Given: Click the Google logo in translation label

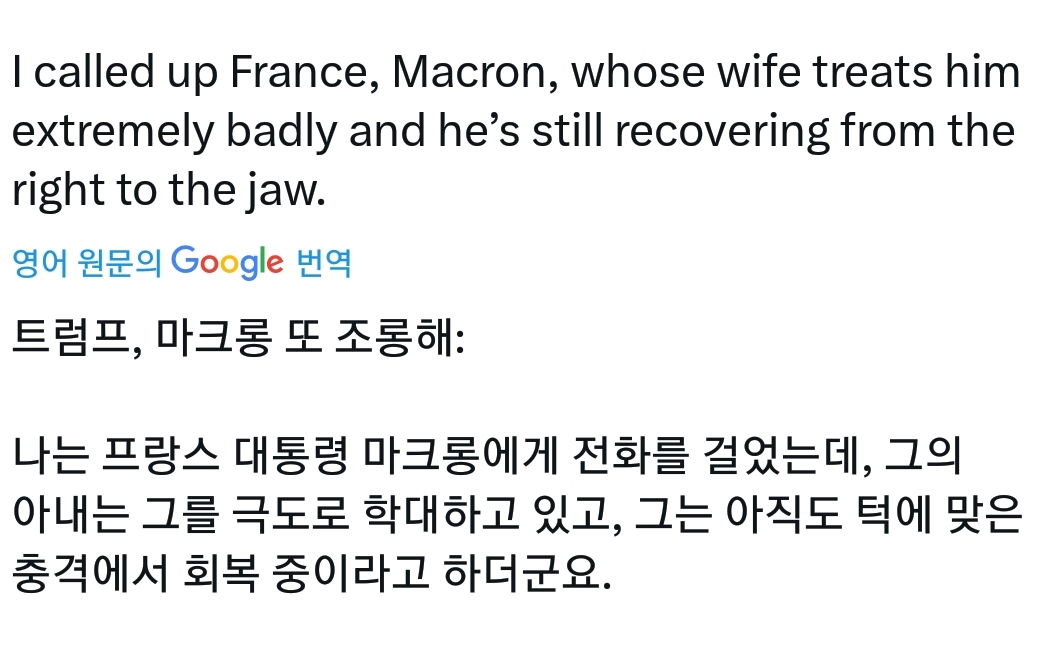Looking at the screenshot, I should (227, 262).
